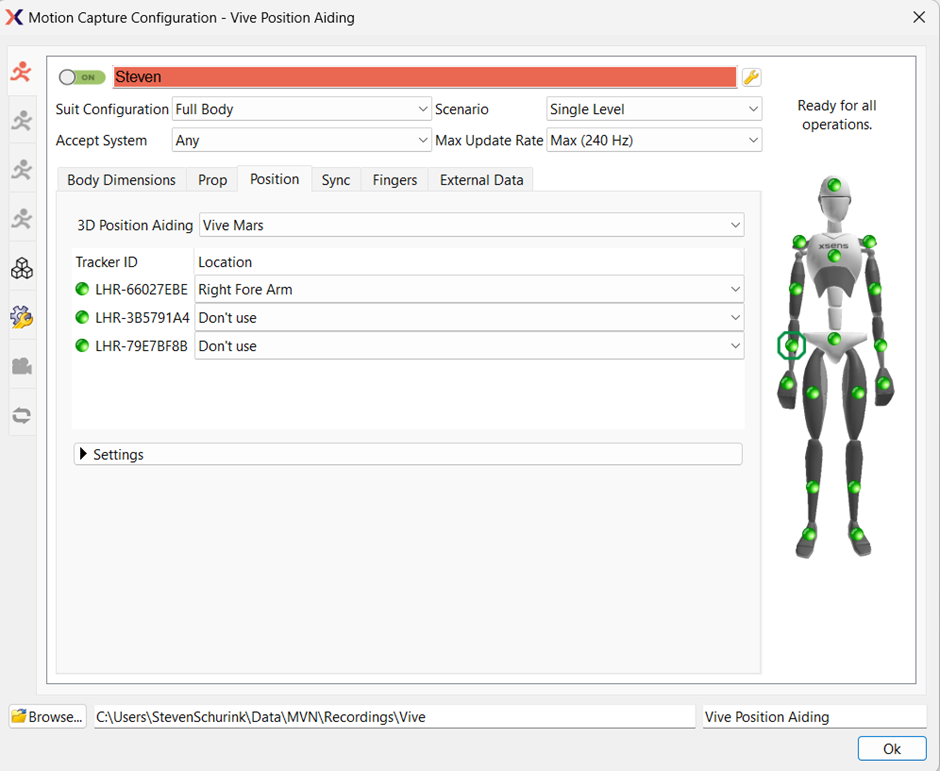
Task: Expand the Settings section
Action: click(x=117, y=454)
